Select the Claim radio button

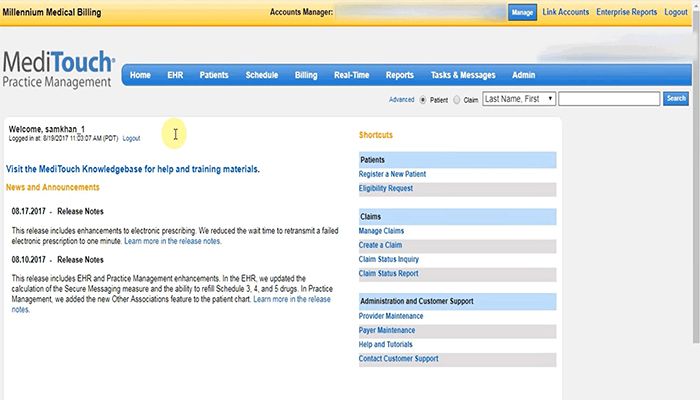pyautogui.click(x=457, y=100)
